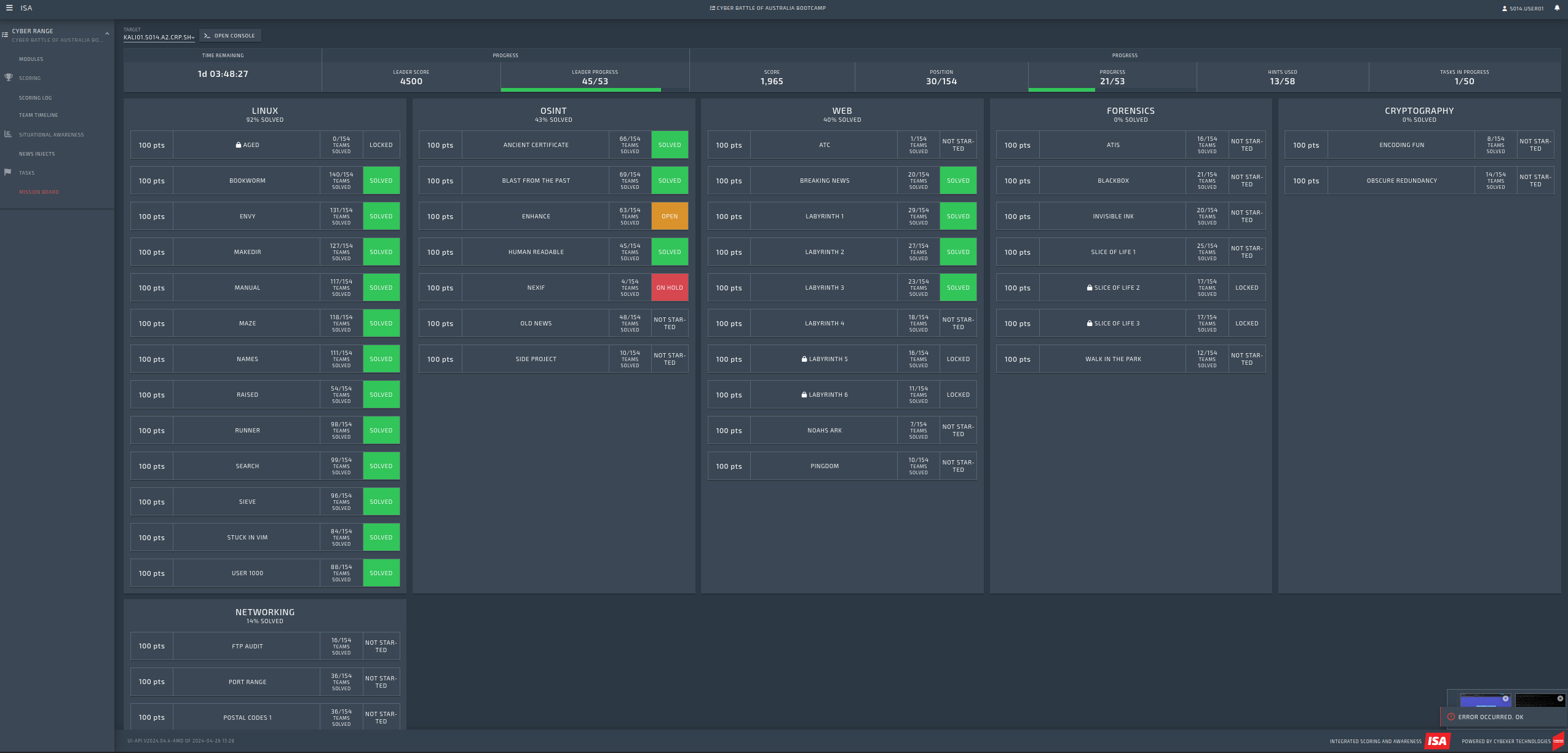
Task: Open the Target KALI01.S014.A2.CRP.SH dropdown
Action: point(159,38)
